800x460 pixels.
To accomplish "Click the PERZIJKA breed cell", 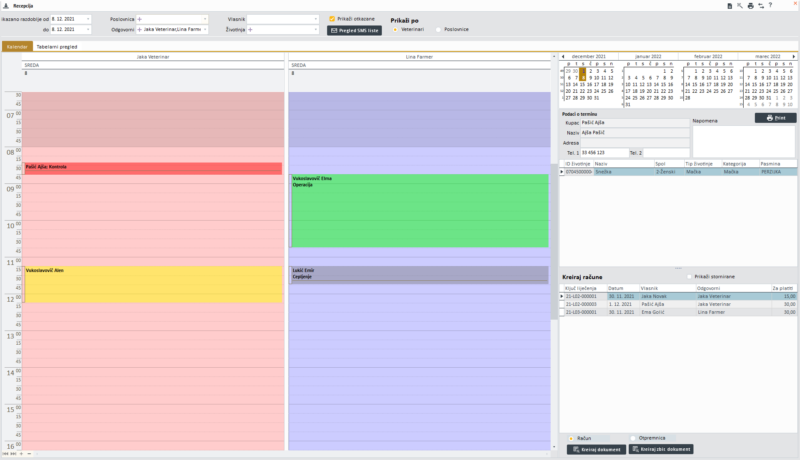I will (x=778, y=172).
